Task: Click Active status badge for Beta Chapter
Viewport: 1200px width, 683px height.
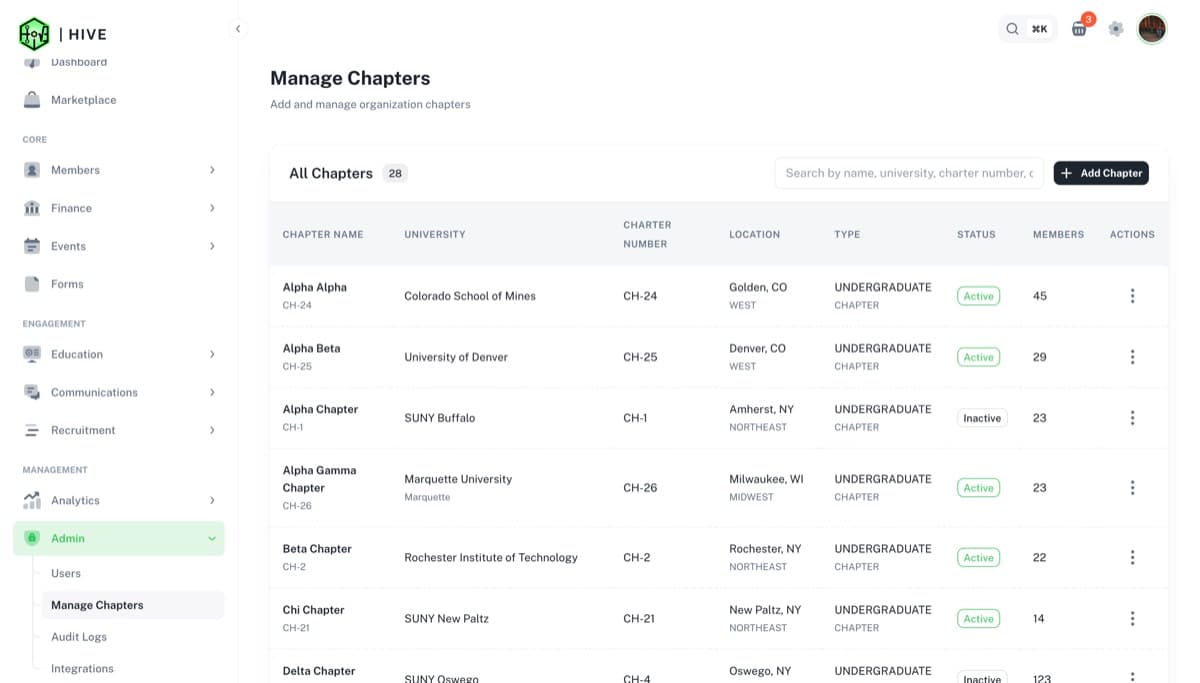Action: (x=978, y=558)
